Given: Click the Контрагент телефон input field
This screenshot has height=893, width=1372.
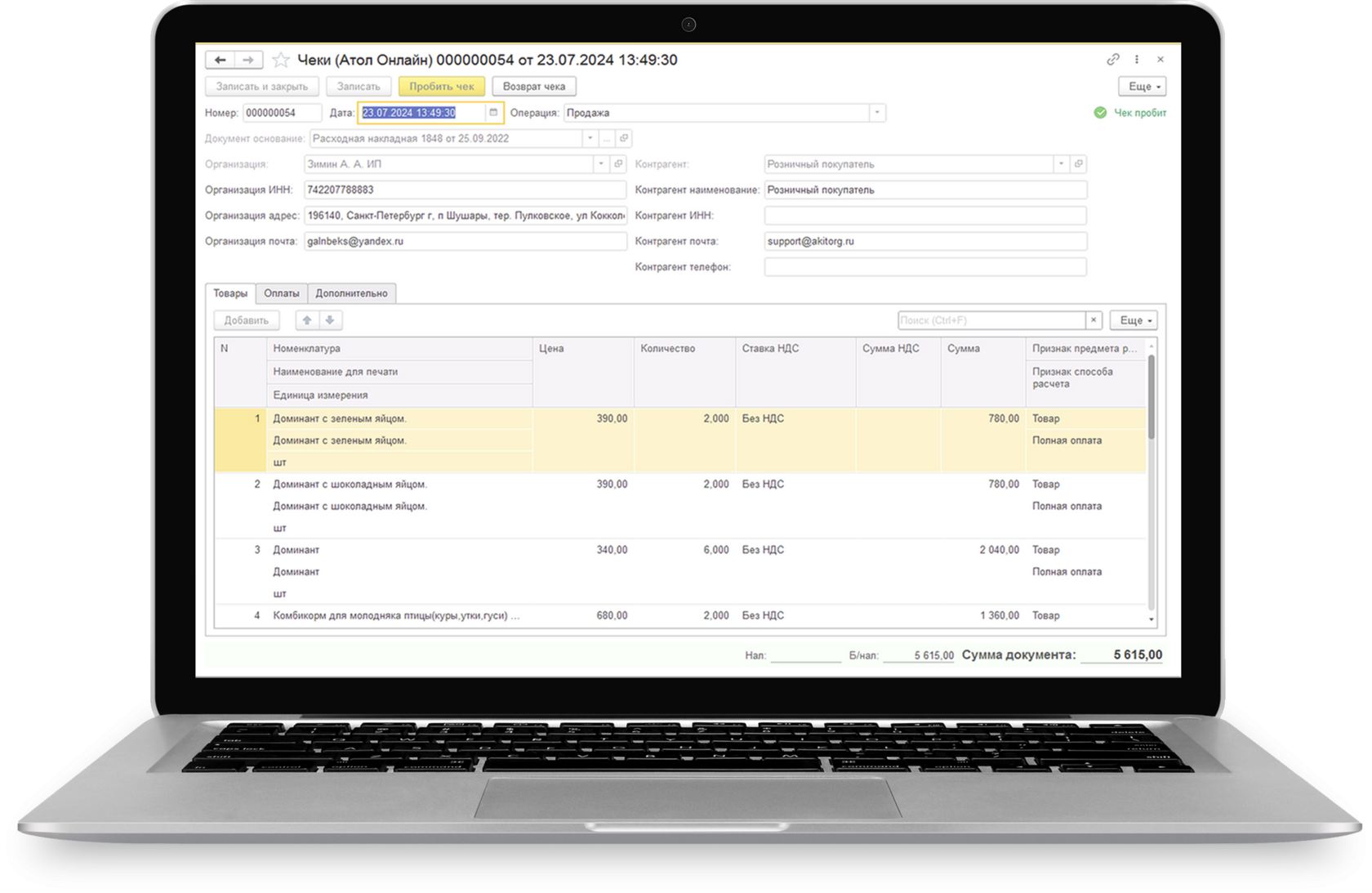Looking at the screenshot, I should point(925,267).
